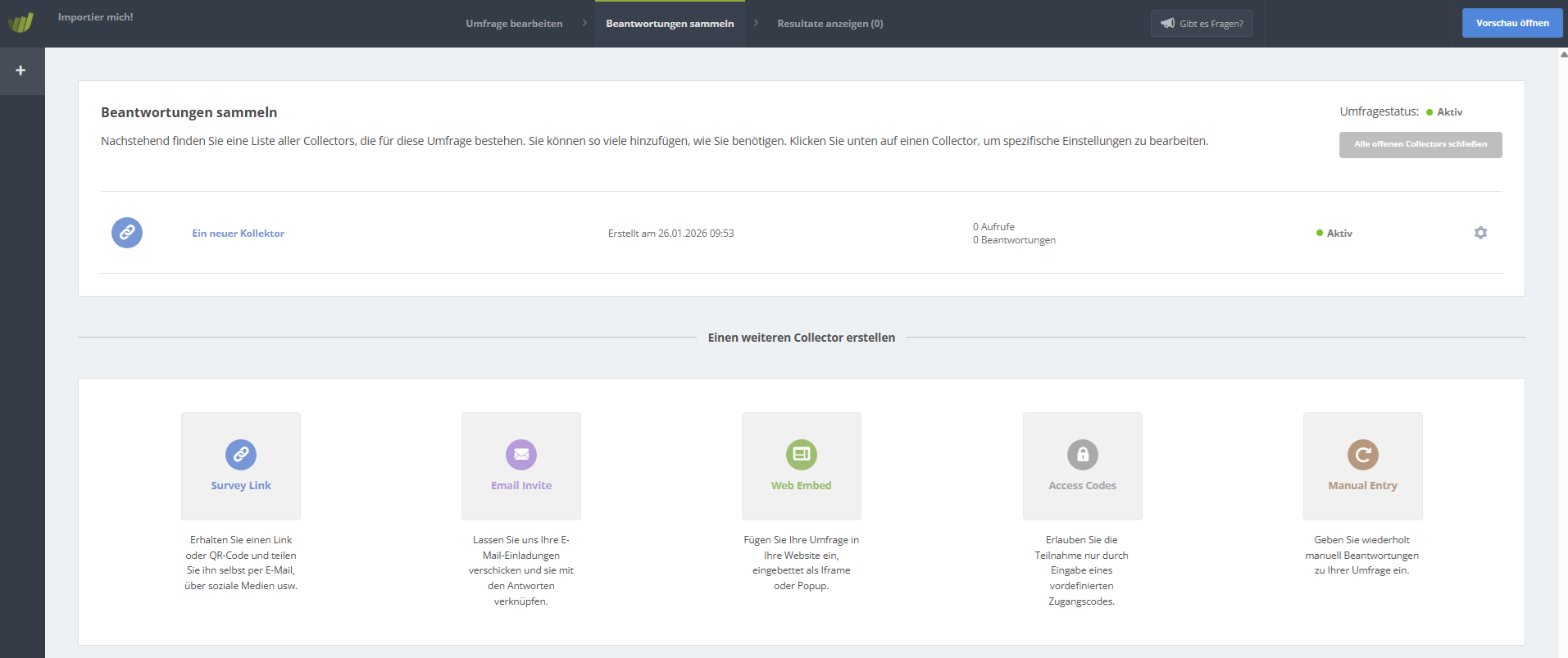This screenshot has height=658, width=1568.
Task: Click the Importier mich! survey title
Action: pyautogui.click(x=95, y=17)
